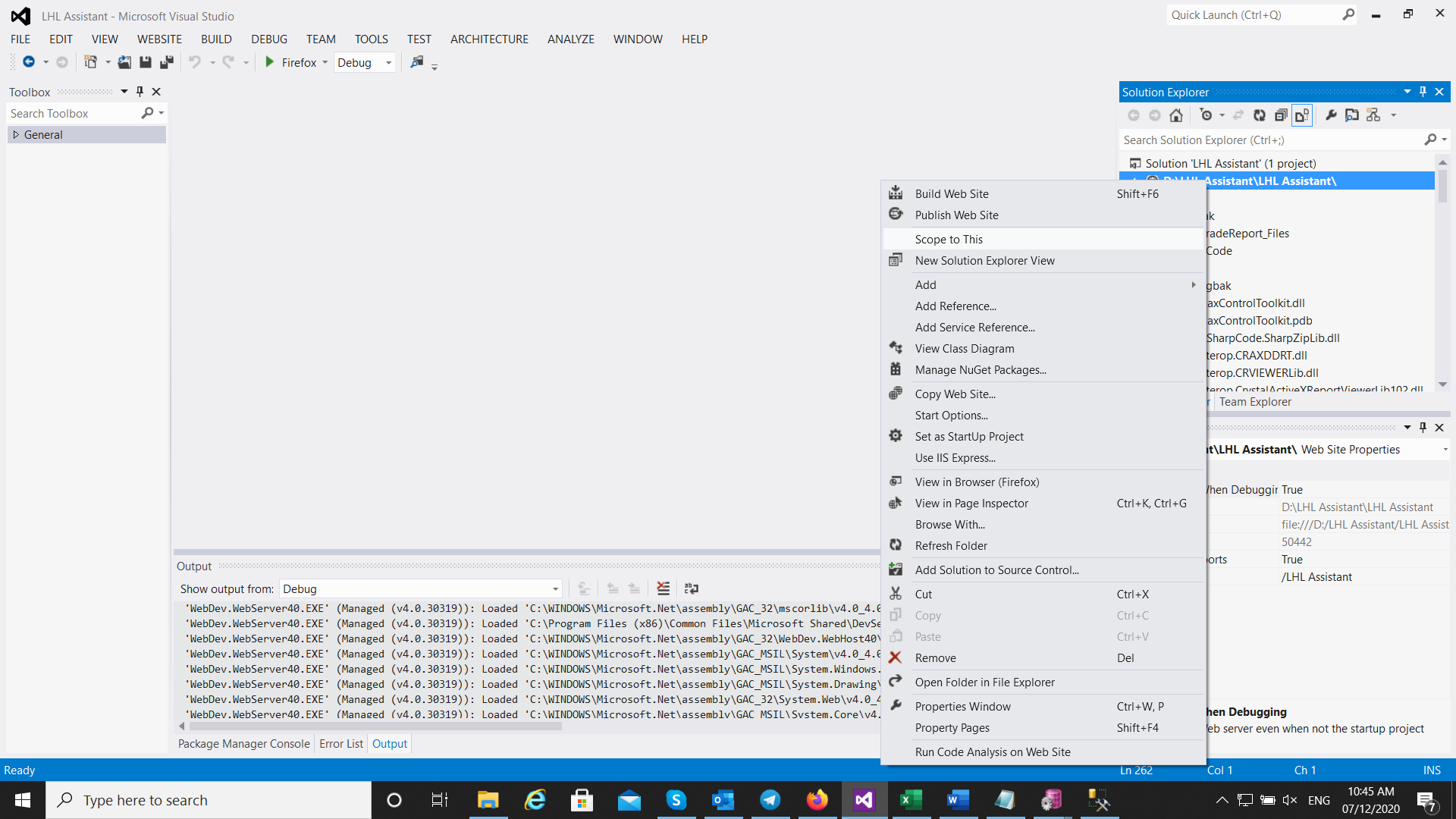1456x819 pixels.
Task: Click Home icon in Solution Explorer
Action: [1176, 115]
